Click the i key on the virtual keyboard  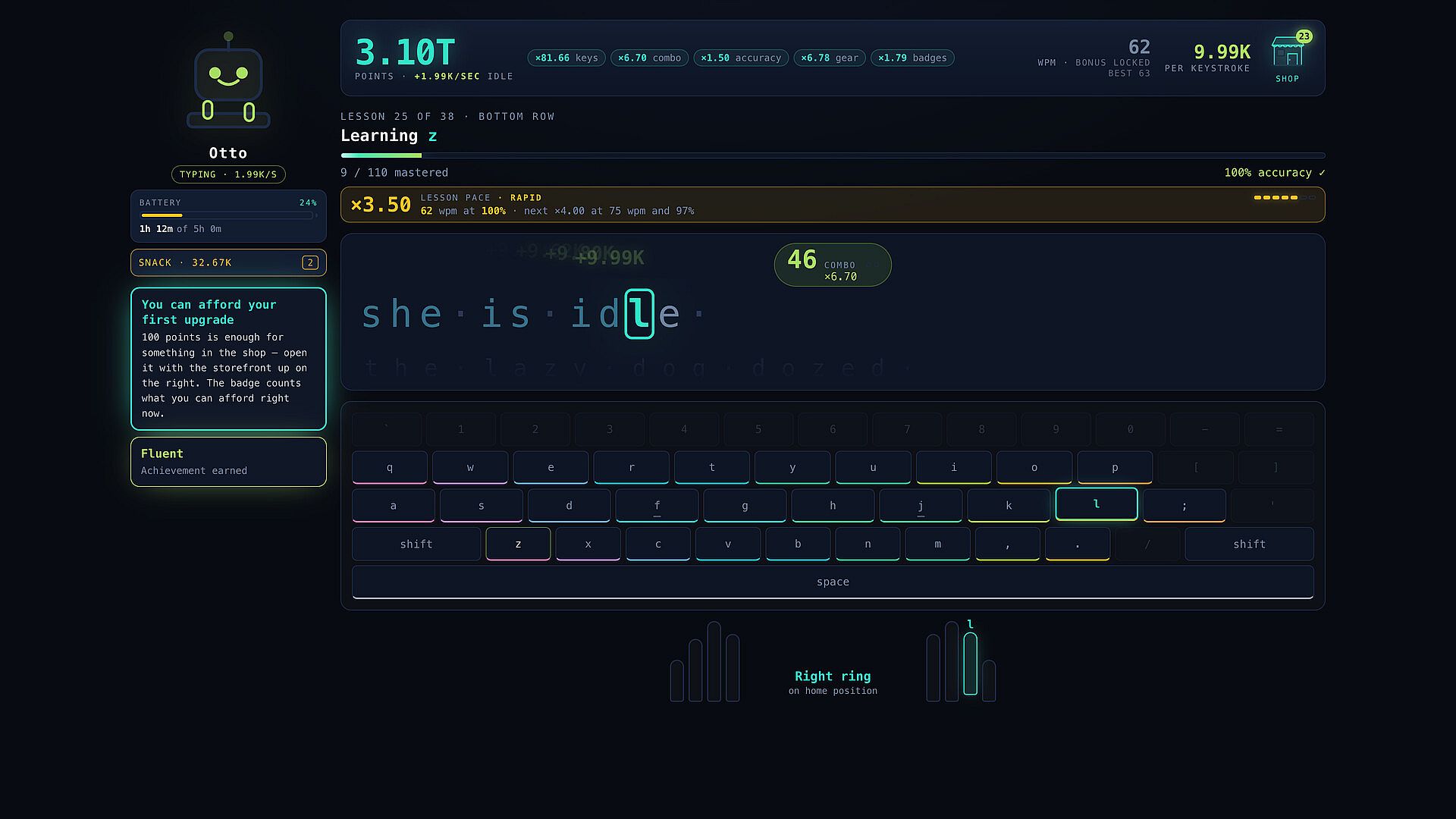pyautogui.click(x=954, y=467)
